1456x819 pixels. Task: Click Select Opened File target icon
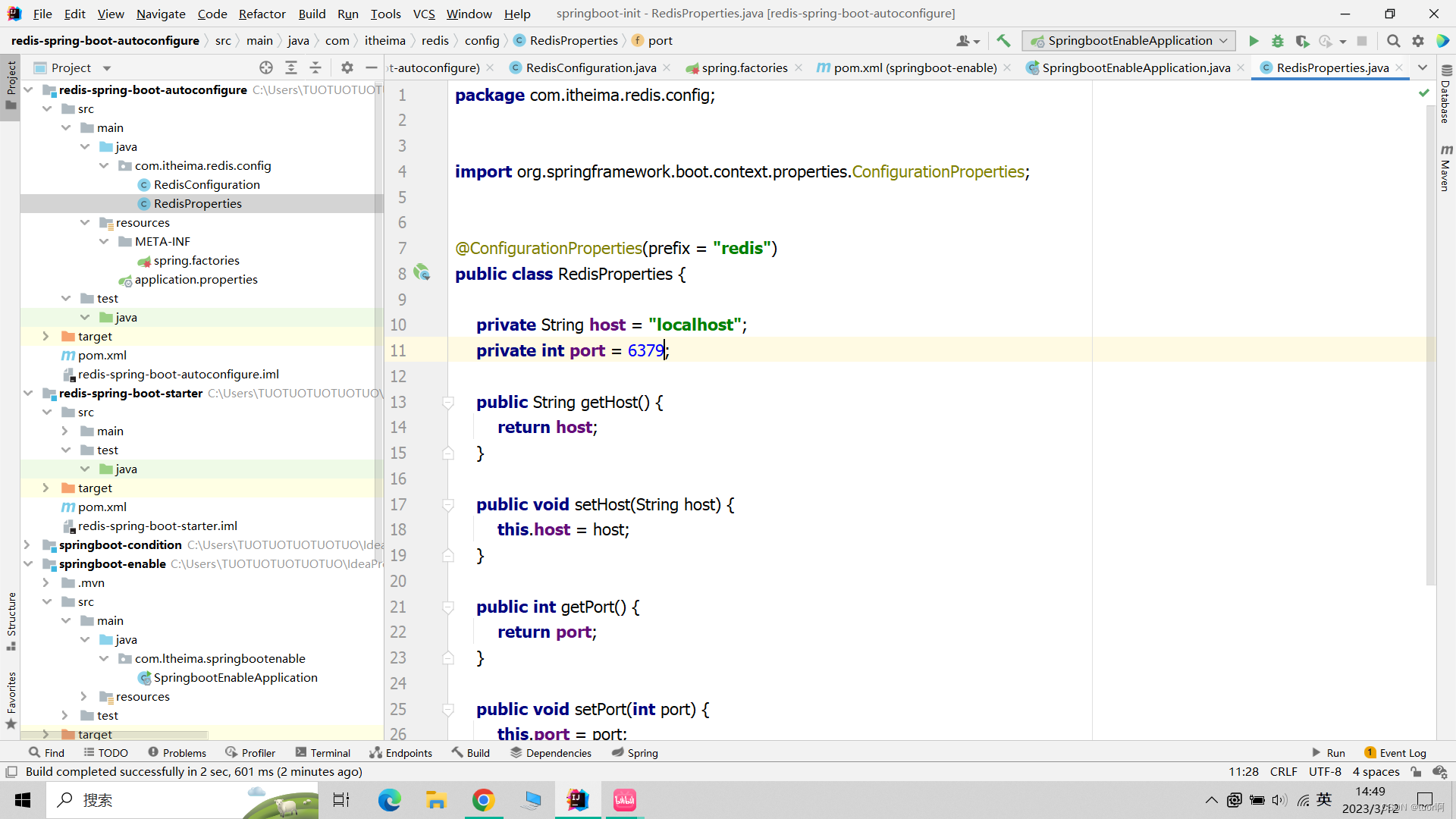click(266, 67)
